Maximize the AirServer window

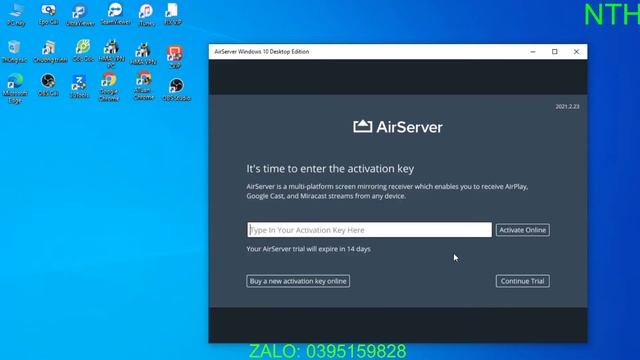coord(555,52)
